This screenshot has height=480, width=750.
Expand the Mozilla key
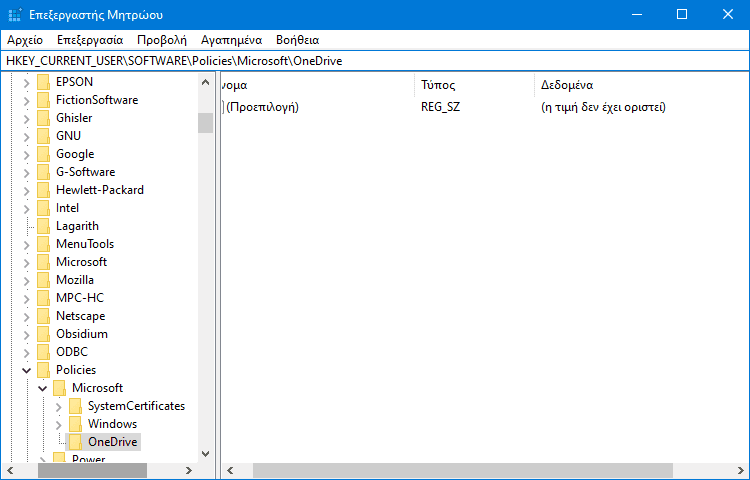point(27,281)
